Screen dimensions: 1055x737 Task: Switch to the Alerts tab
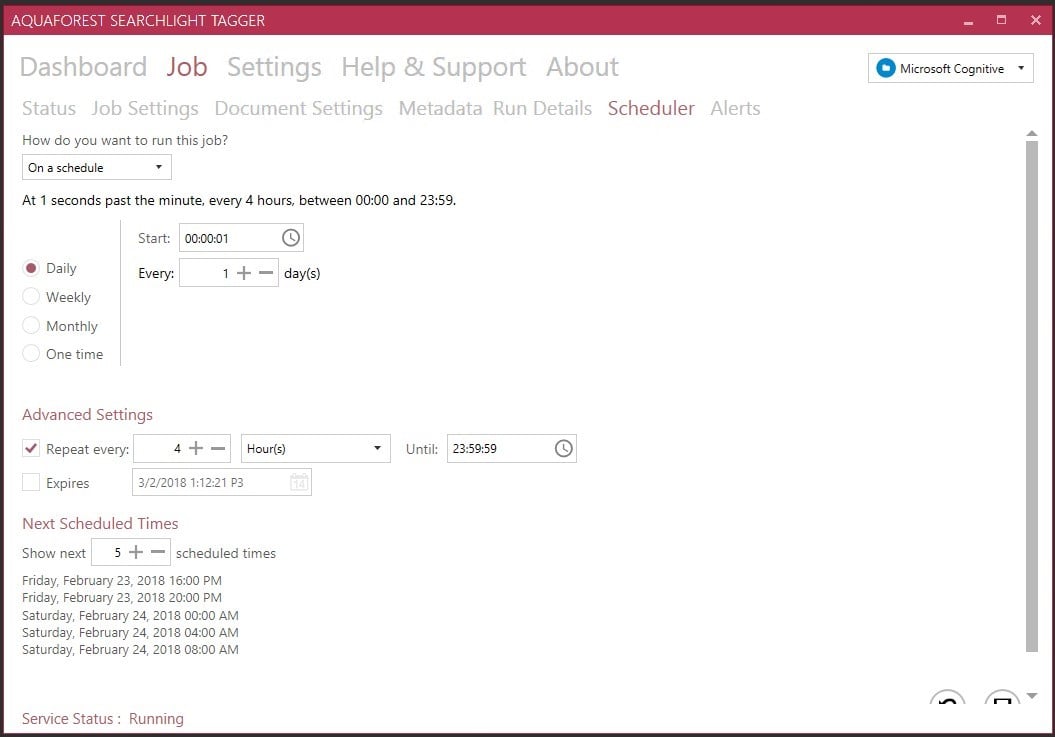tap(735, 109)
